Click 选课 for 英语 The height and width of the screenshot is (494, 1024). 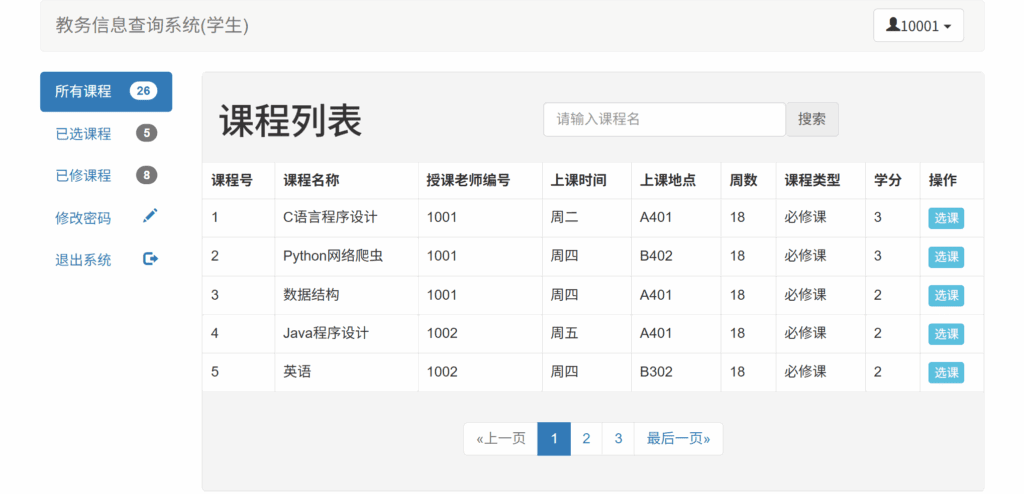pos(946,372)
